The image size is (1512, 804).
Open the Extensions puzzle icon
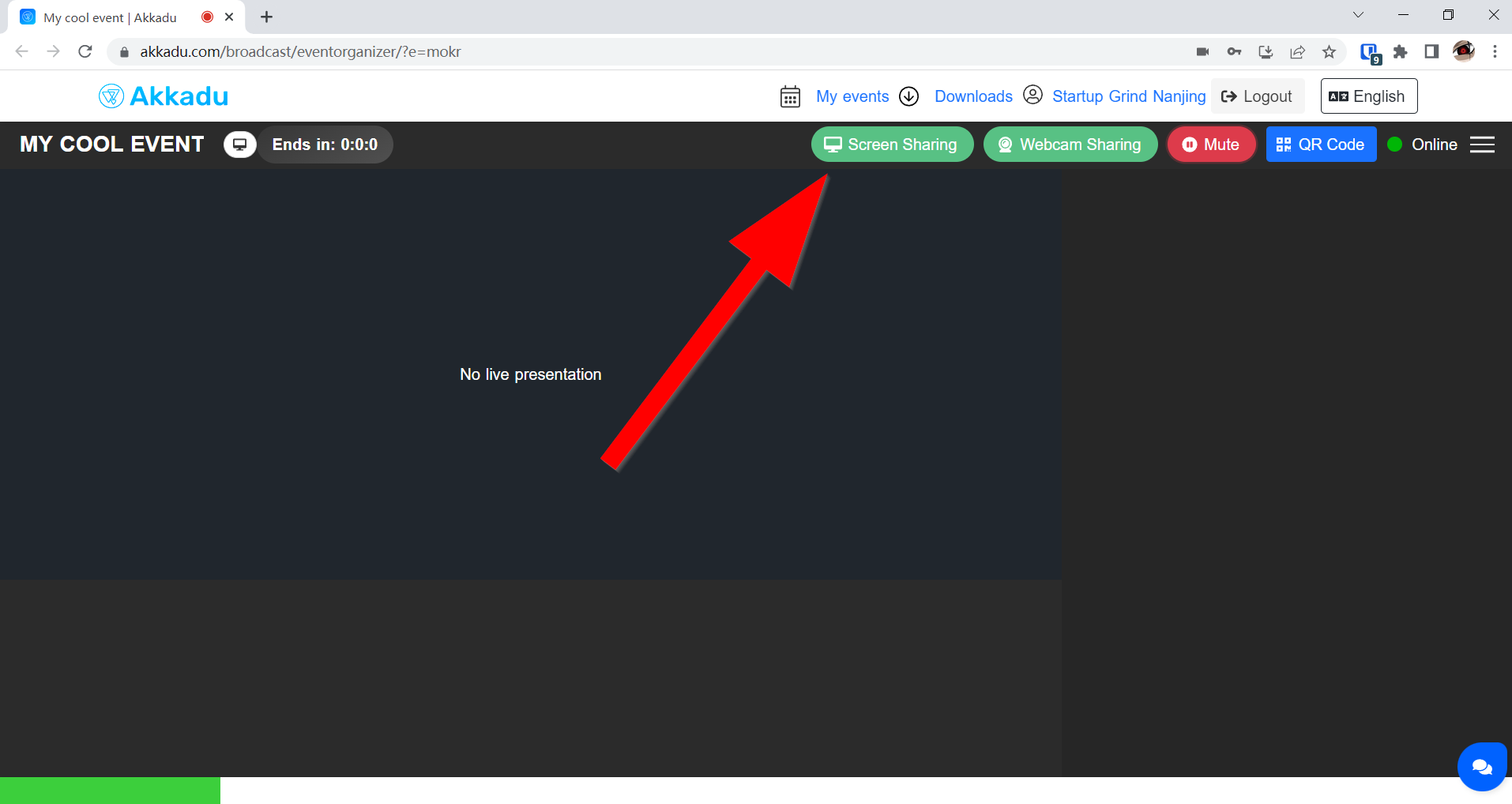click(1400, 51)
